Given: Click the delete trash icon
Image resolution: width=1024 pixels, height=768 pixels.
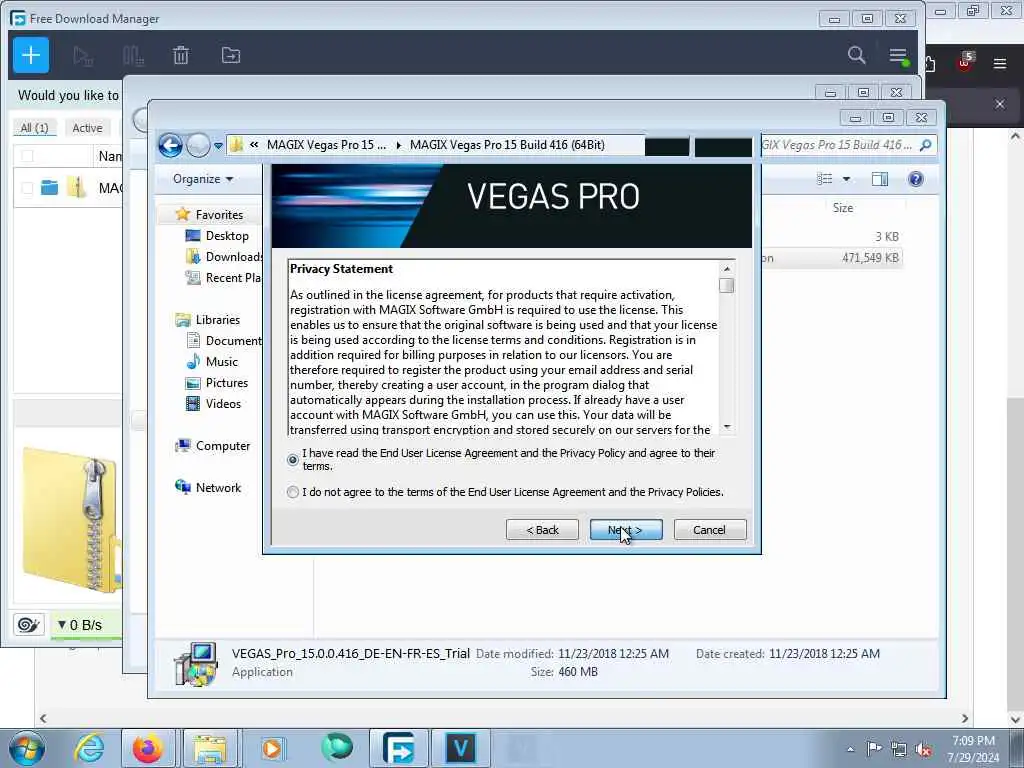Looking at the screenshot, I should 181,56.
